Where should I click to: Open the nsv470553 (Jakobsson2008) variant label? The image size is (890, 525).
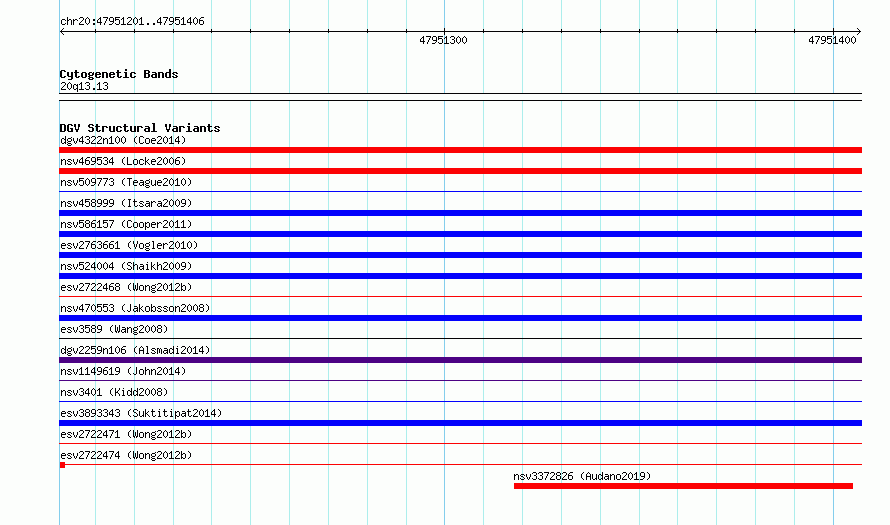[x=135, y=308]
